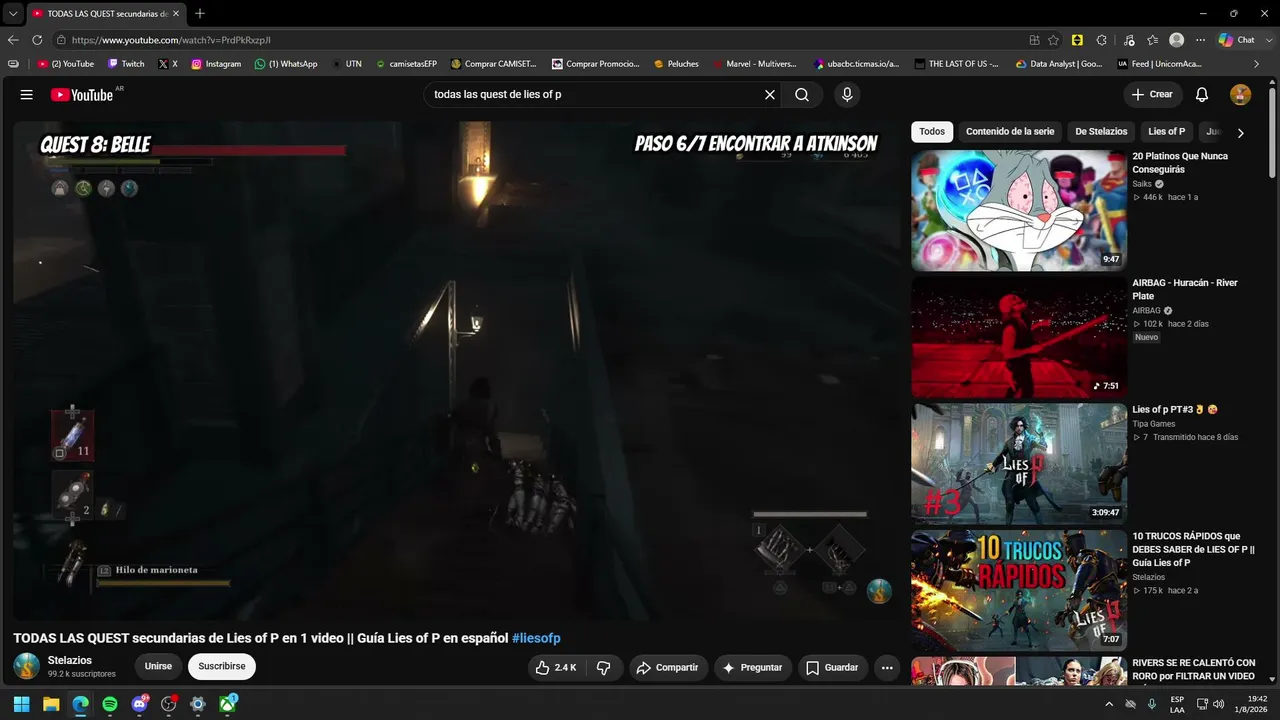The width and height of the screenshot is (1280, 720).
Task: Open the taskbar volume control
Action: [1219, 704]
